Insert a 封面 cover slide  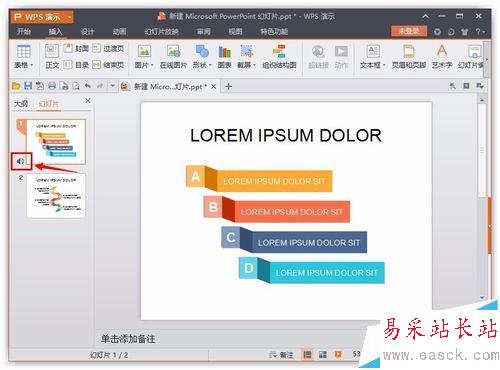[76, 49]
